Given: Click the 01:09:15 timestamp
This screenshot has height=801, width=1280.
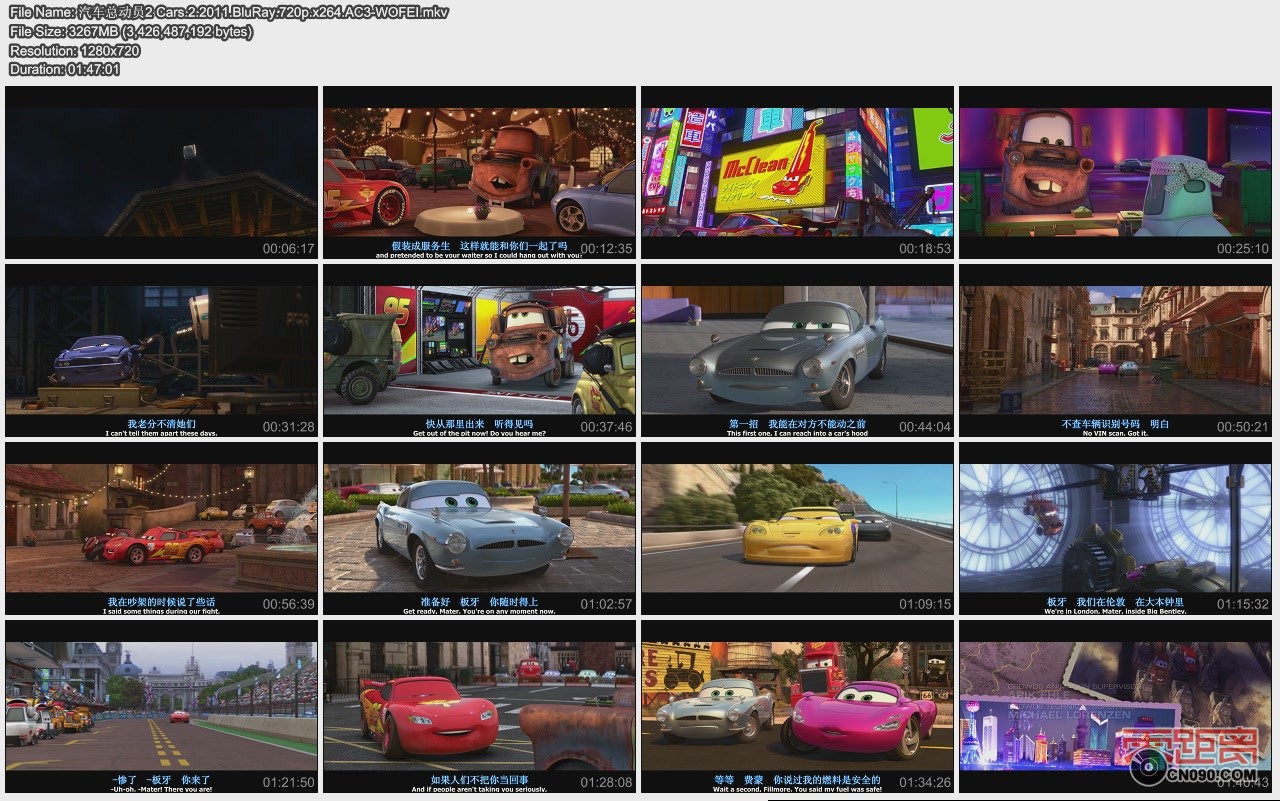Looking at the screenshot, I should 925,605.
